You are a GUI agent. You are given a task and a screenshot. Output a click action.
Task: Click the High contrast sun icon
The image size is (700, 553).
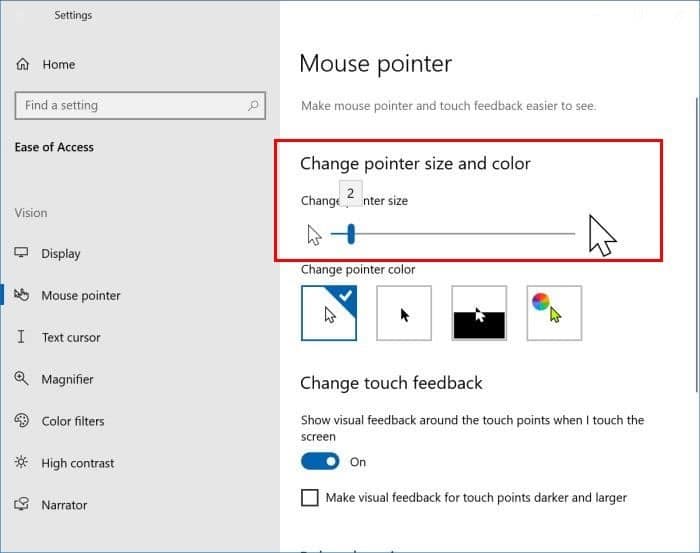click(x=21, y=462)
